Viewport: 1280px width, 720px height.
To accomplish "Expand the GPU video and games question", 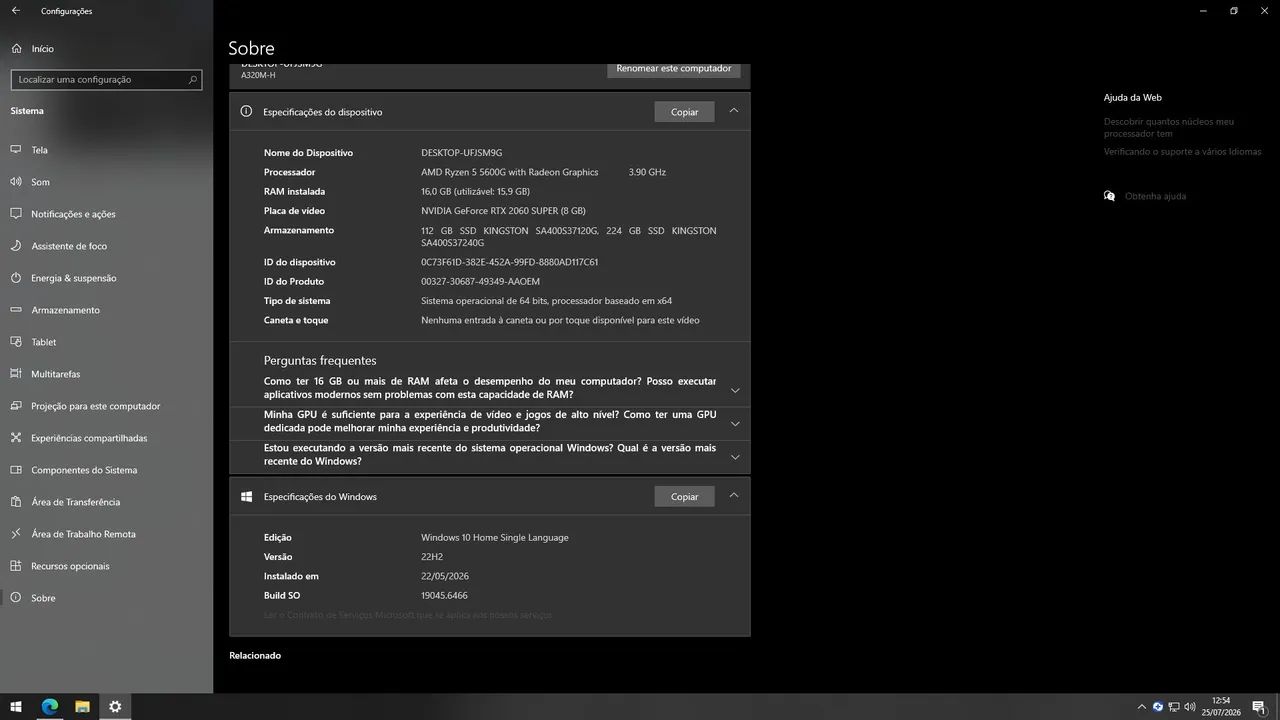I will (x=490, y=421).
